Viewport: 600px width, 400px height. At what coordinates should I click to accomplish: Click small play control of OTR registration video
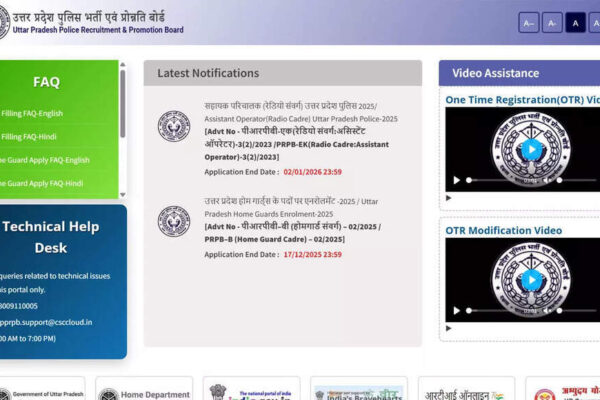coord(456,180)
